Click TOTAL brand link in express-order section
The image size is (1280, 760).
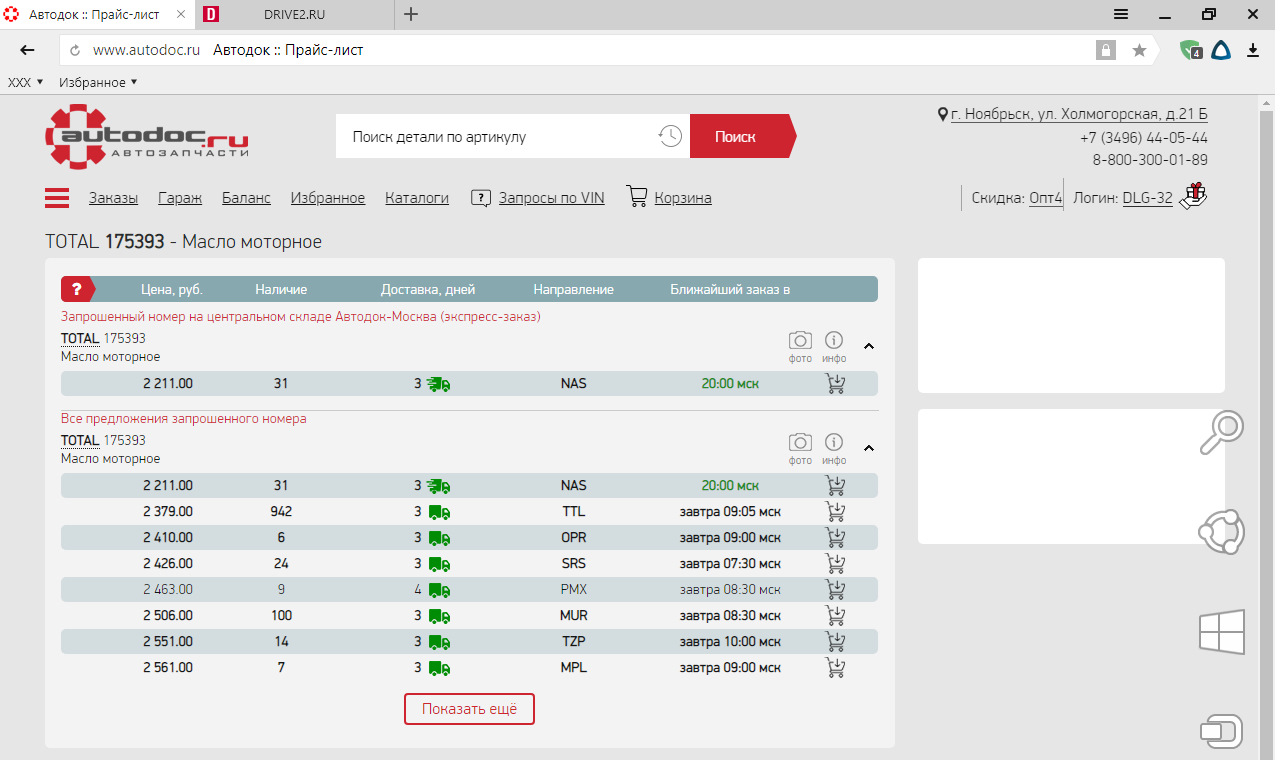coord(80,339)
